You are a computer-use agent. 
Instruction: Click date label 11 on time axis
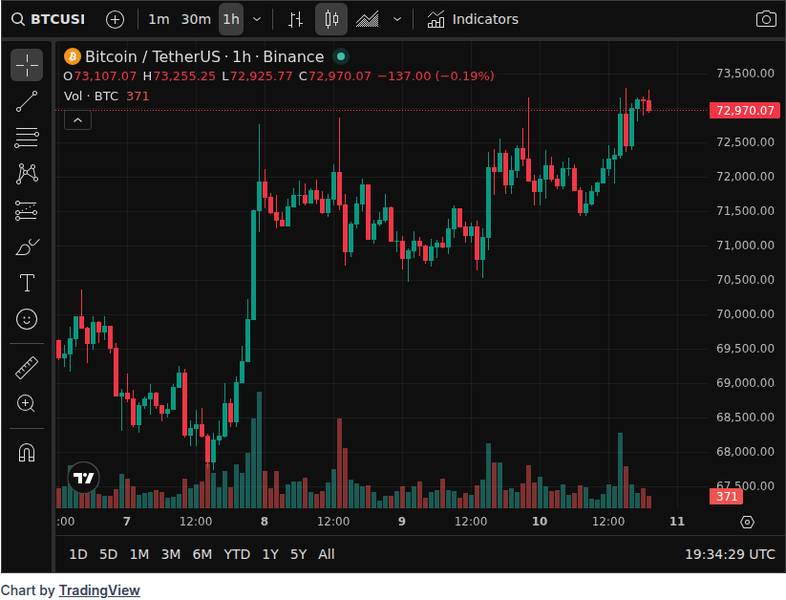tap(677, 521)
